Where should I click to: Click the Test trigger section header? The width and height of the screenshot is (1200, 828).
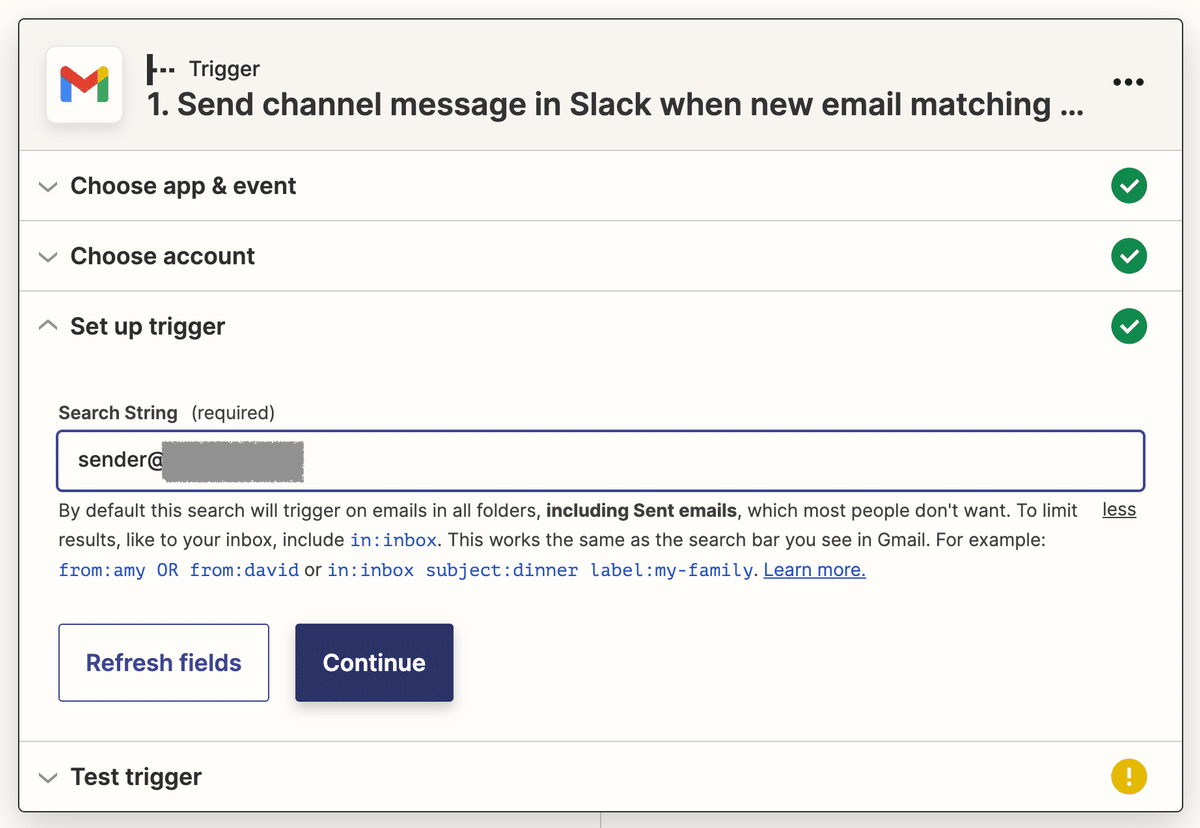[x=135, y=776]
